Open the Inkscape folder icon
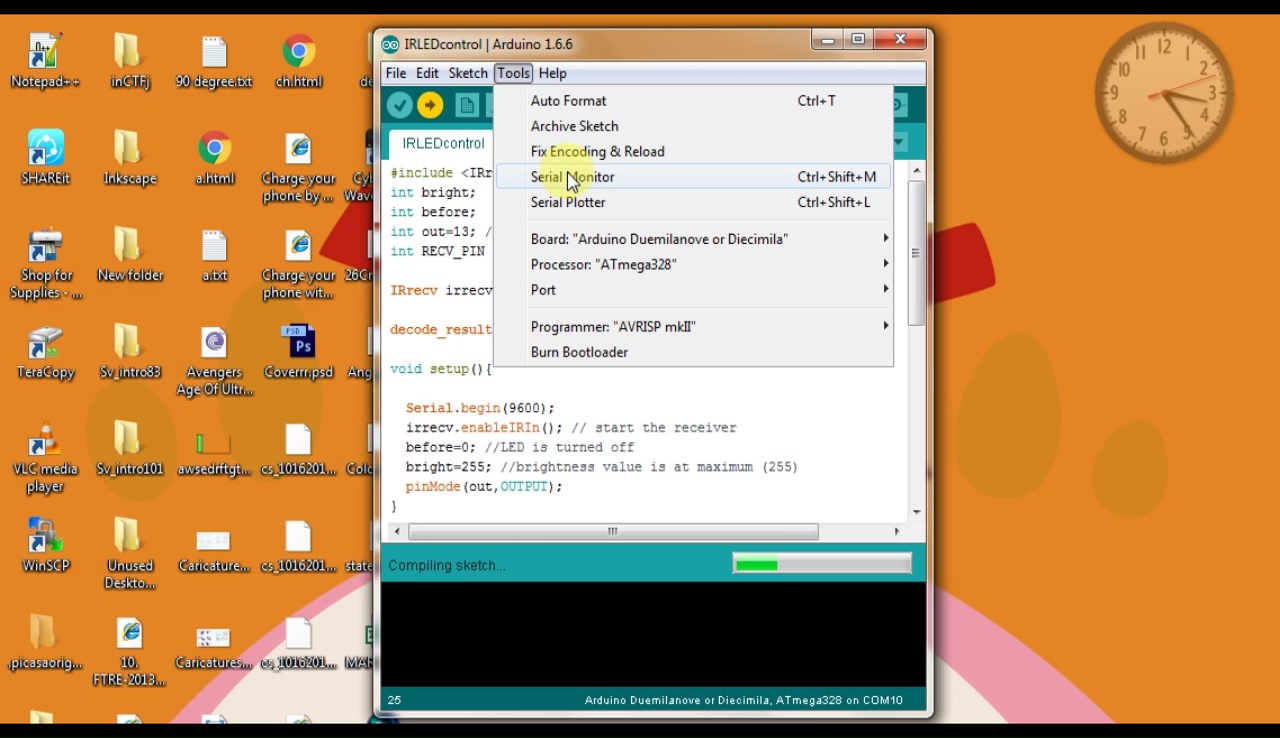This screenshot has height=738, width=1280. tap(130, 158)
